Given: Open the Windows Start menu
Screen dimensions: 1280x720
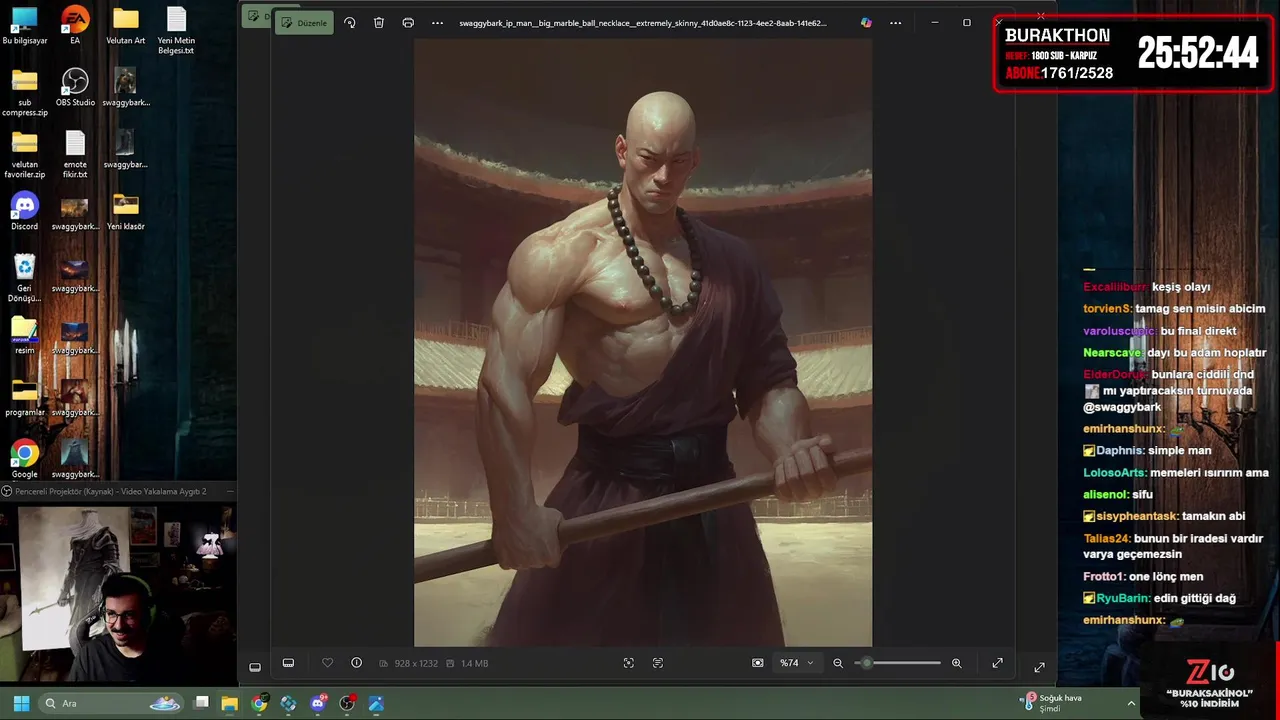Looking at the screenshot, I should pyautogui.click(x=21, y=703).
